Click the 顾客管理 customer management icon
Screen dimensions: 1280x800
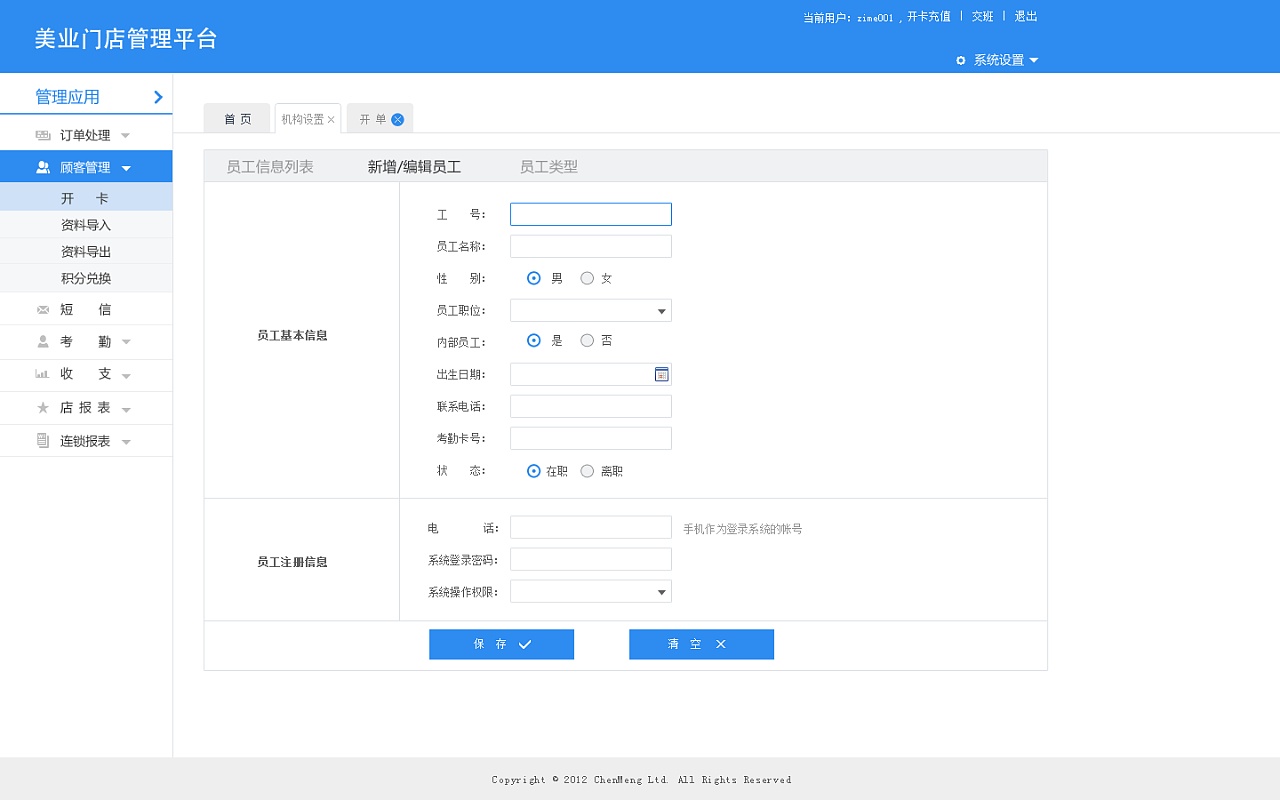coord(41,166)
